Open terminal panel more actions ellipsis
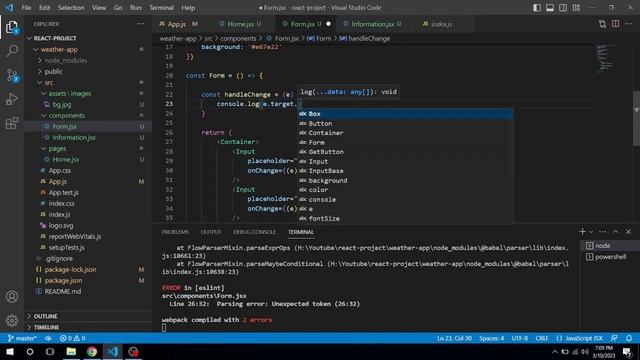The width and height of the screenshot is (640, 360). pyautogui.click(x=602, y=232)
